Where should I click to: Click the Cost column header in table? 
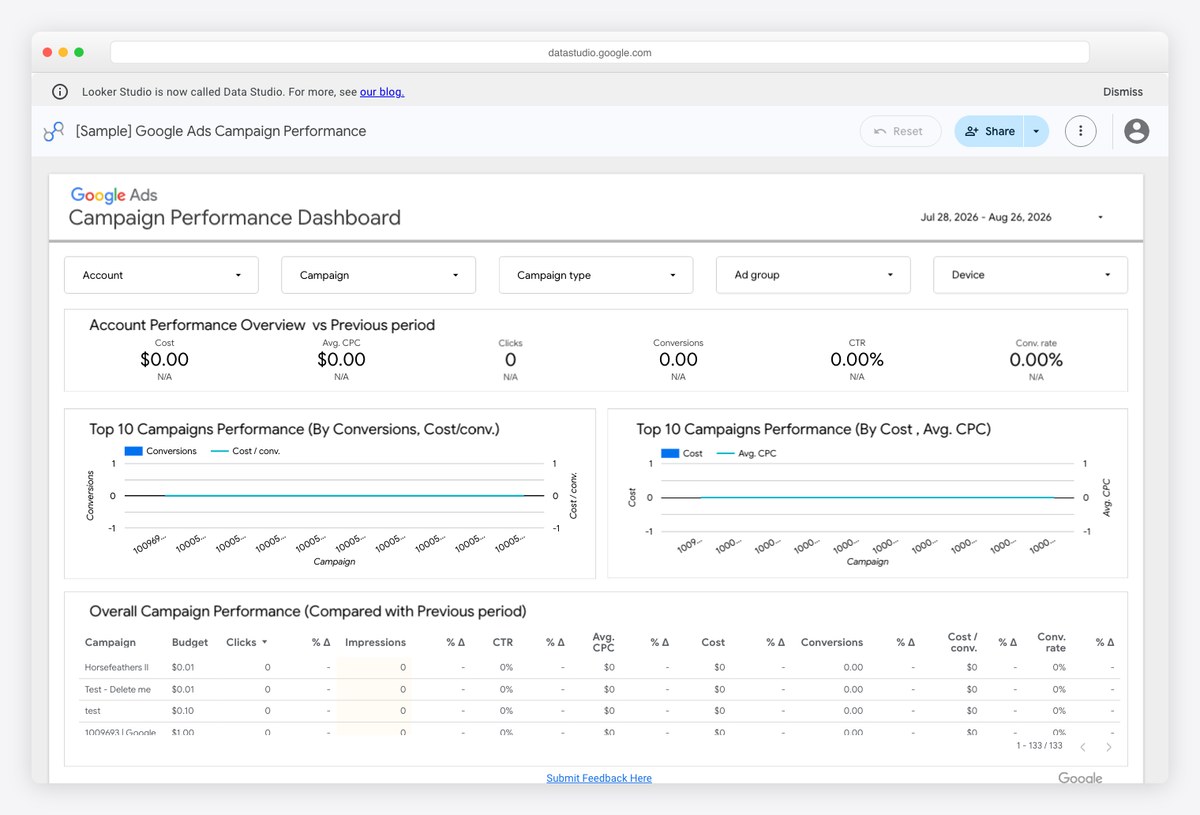pos(713,642)
